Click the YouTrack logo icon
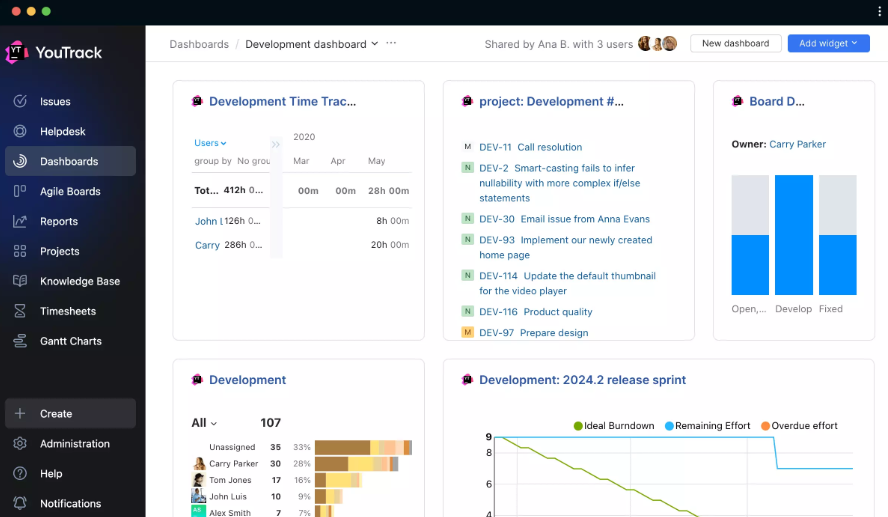The width and height of the screenshot is (888, 517). pos(17,53)
